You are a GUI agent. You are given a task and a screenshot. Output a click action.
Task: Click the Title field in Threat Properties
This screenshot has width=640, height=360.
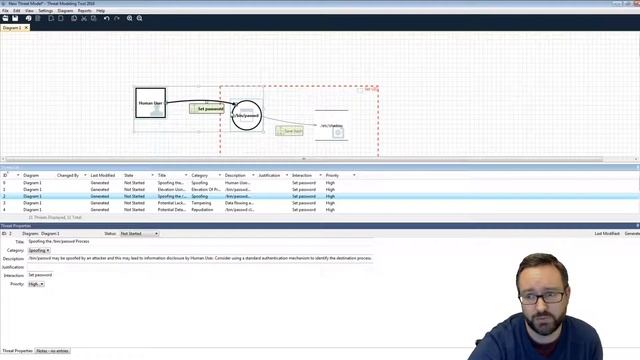[200, 242]
